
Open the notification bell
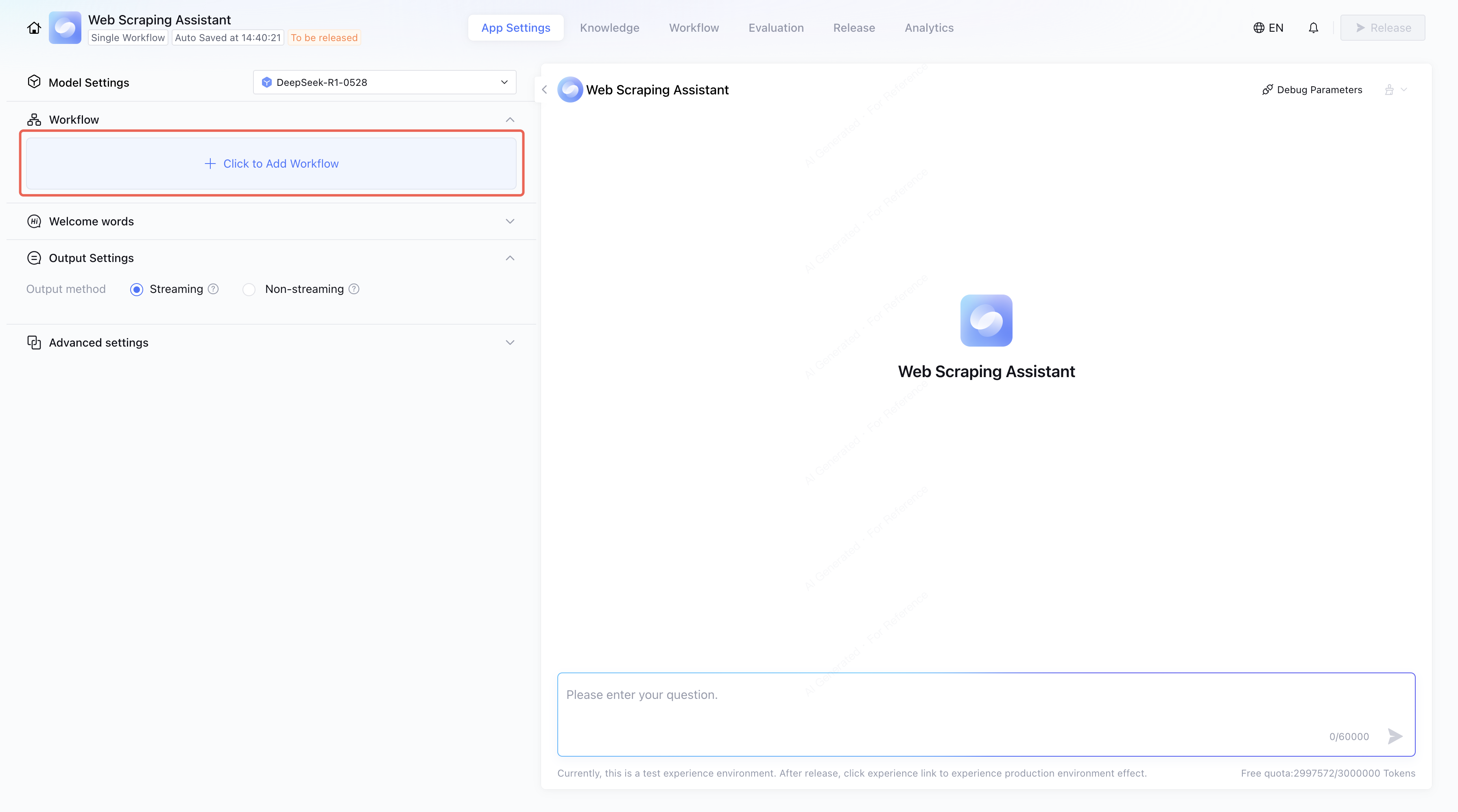click(x=1313, y=28)
